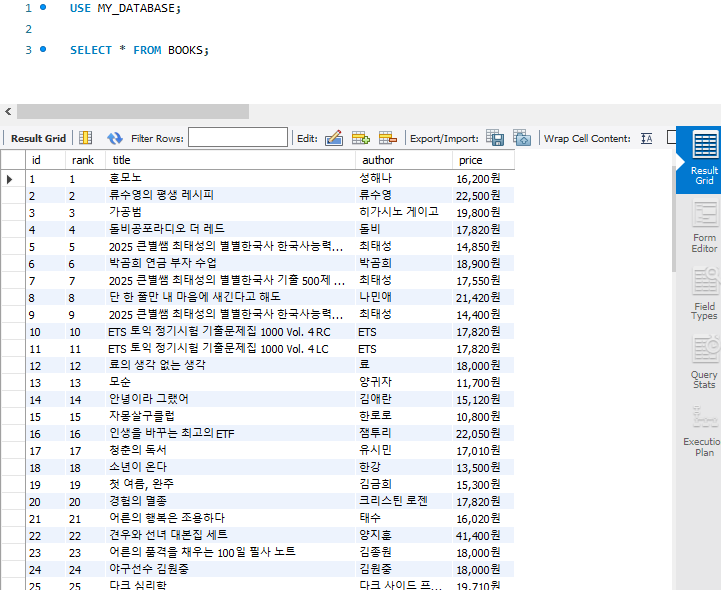Click the edit current row pencil icon
Screen dimensions: 721x590
pyautogui.click(x=334, y=138)
